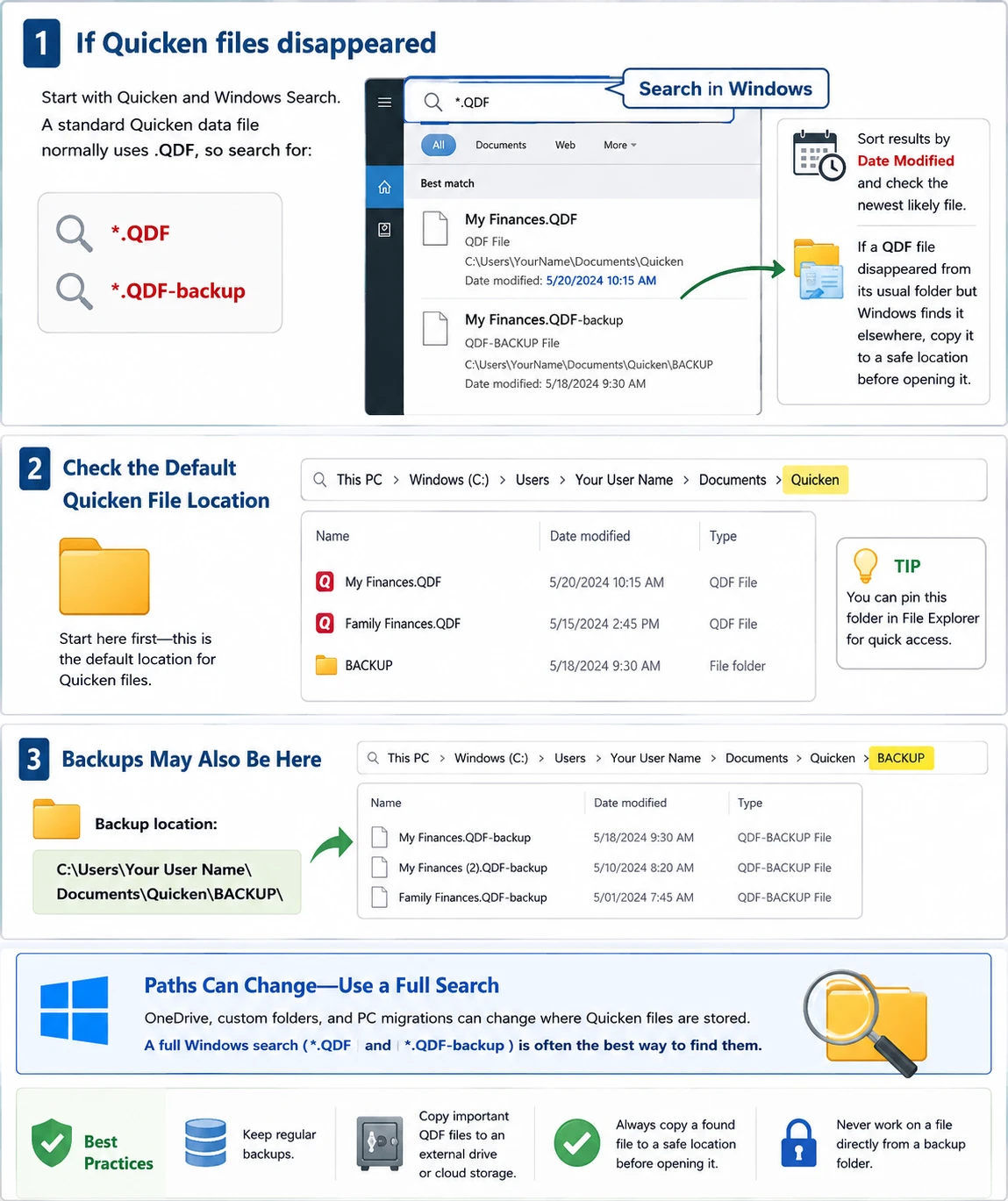Sort by Type column in Quicken folder list
The image size is (1008, 1201).
pyautogui.click(x=723, y=536)
